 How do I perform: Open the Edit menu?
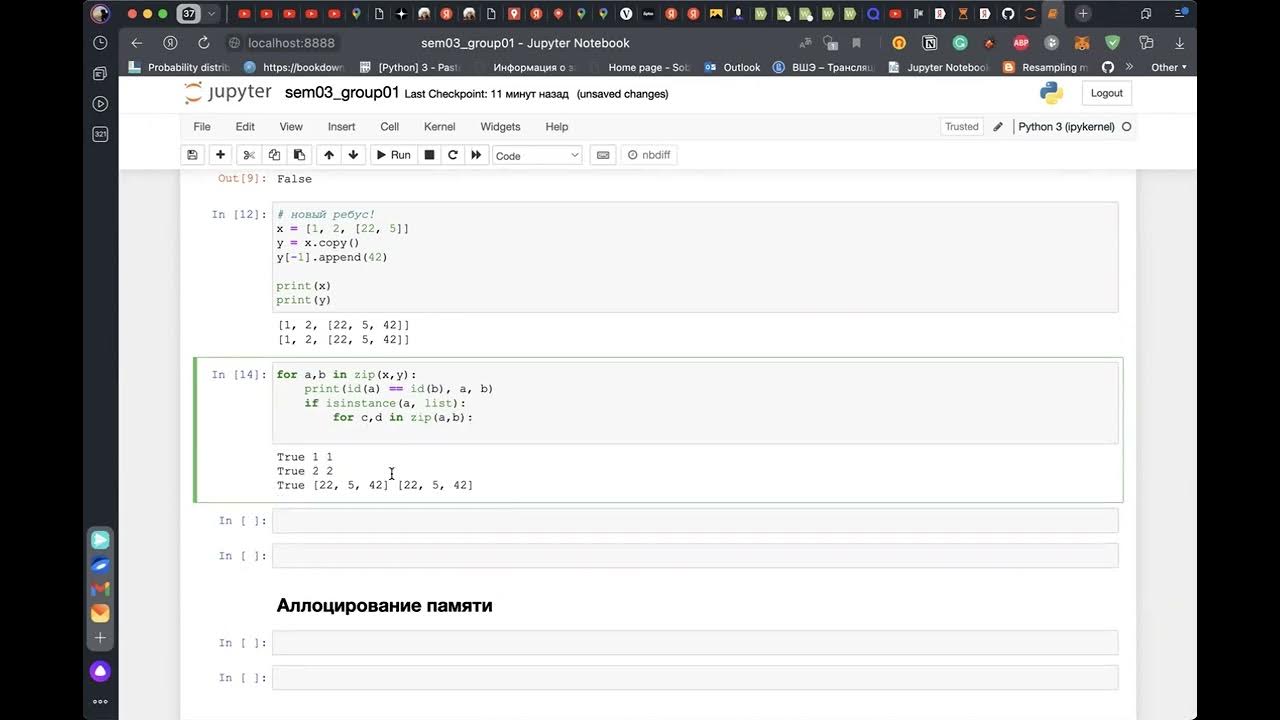tap(245, 127)
